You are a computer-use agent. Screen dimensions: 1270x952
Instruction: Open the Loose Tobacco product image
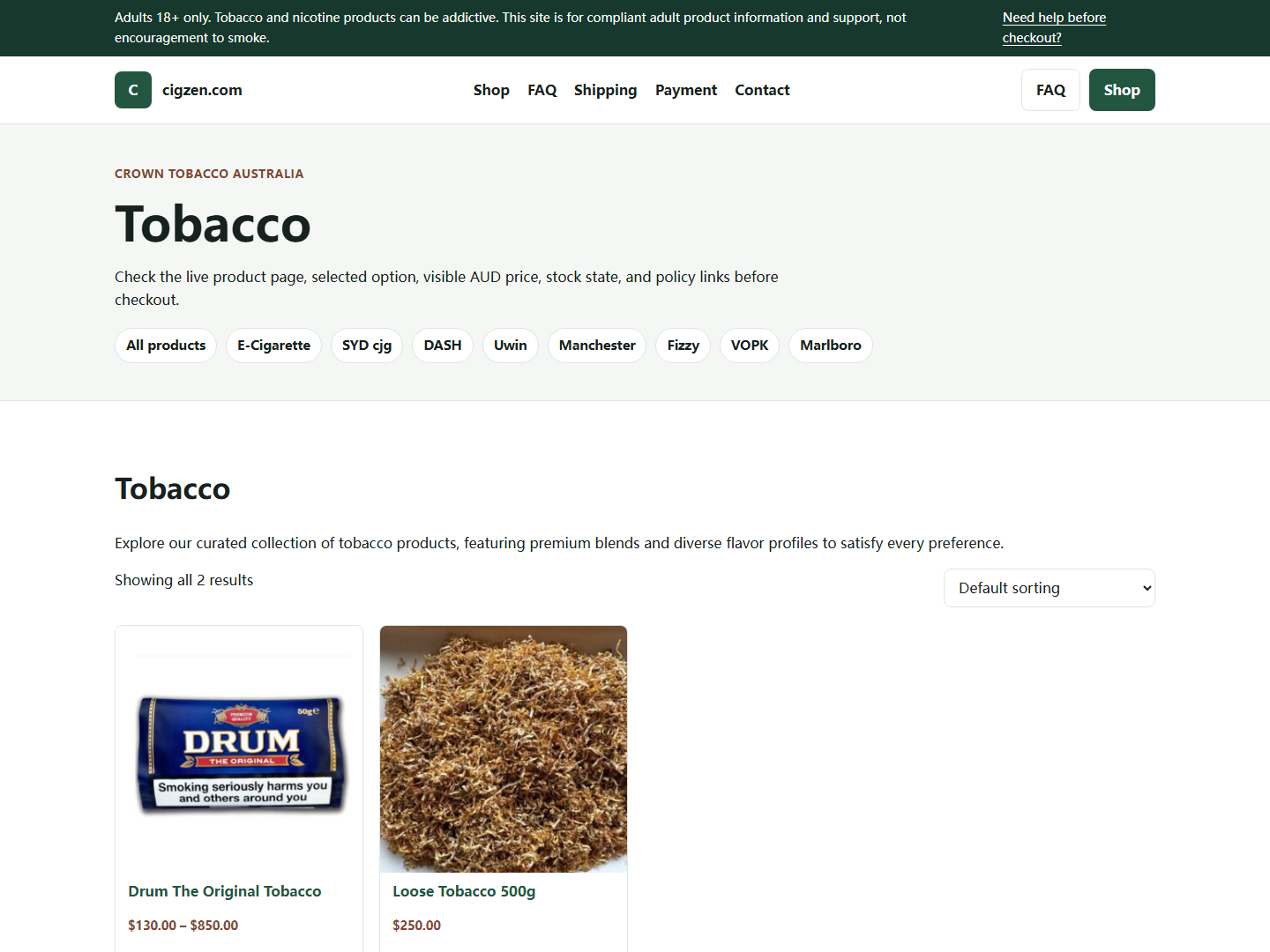point(504,749)
